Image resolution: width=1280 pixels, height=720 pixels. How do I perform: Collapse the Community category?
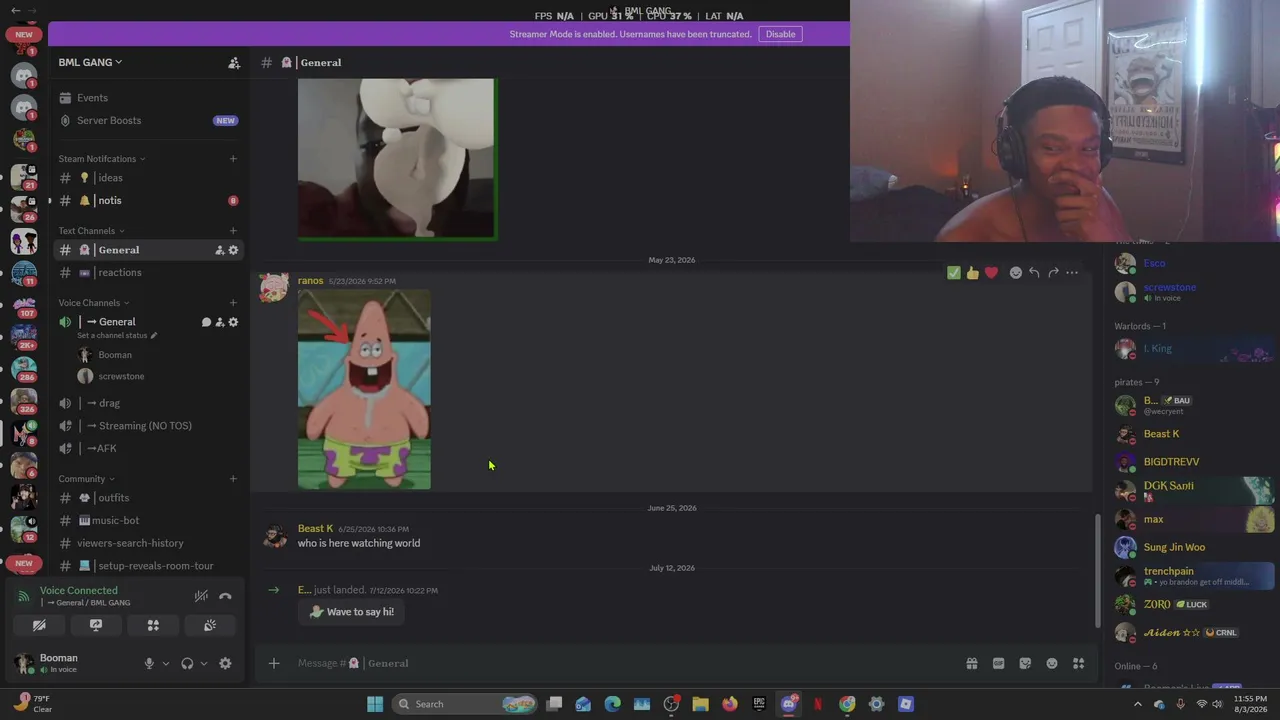click(86, 479)
